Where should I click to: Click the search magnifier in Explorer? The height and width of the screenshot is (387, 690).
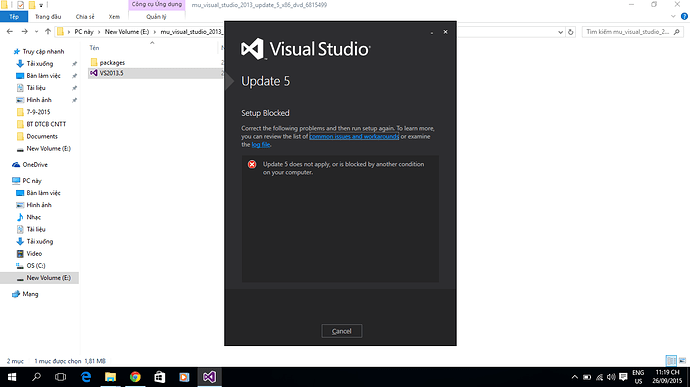676,32
